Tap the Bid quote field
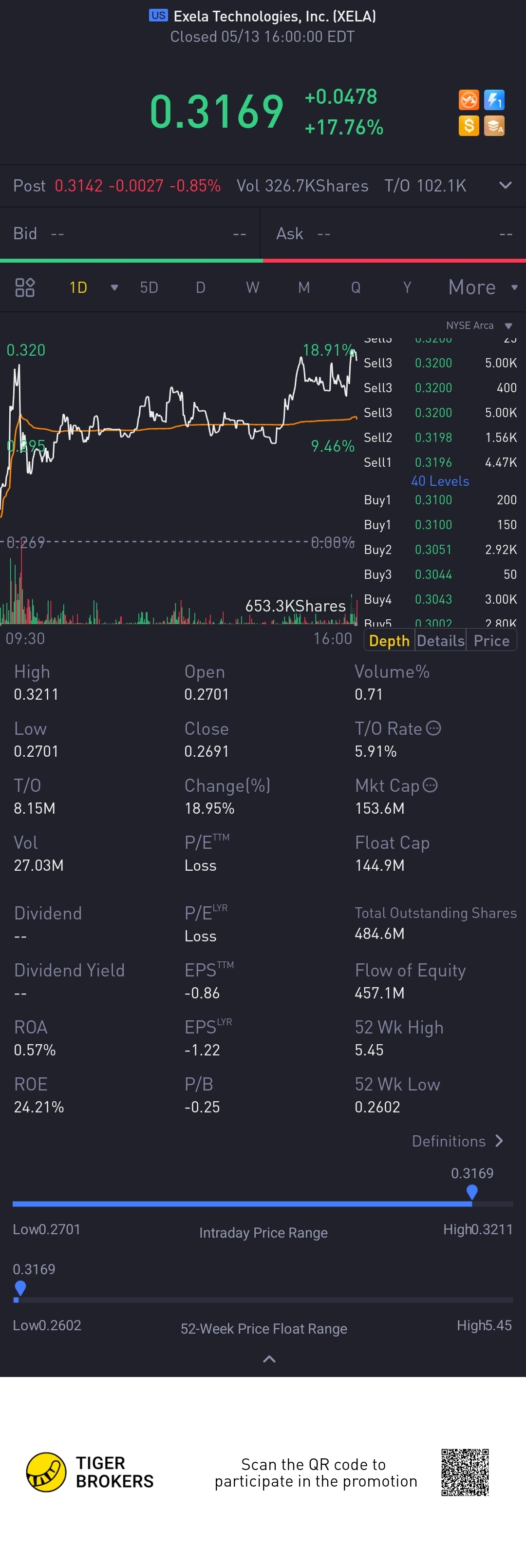526x1568 pixels. 130,234
